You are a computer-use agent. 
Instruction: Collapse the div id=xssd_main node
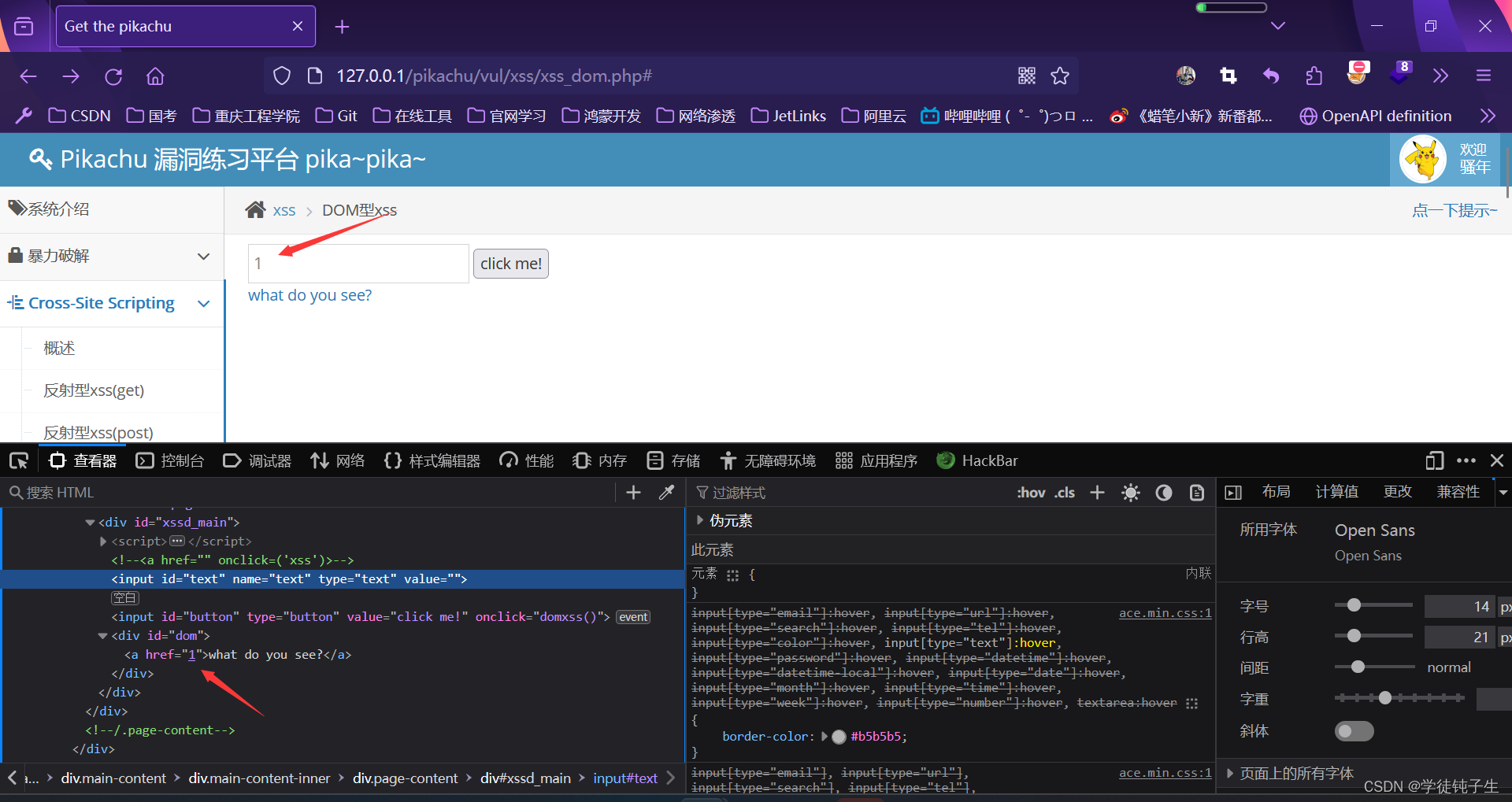coord(90,523)
